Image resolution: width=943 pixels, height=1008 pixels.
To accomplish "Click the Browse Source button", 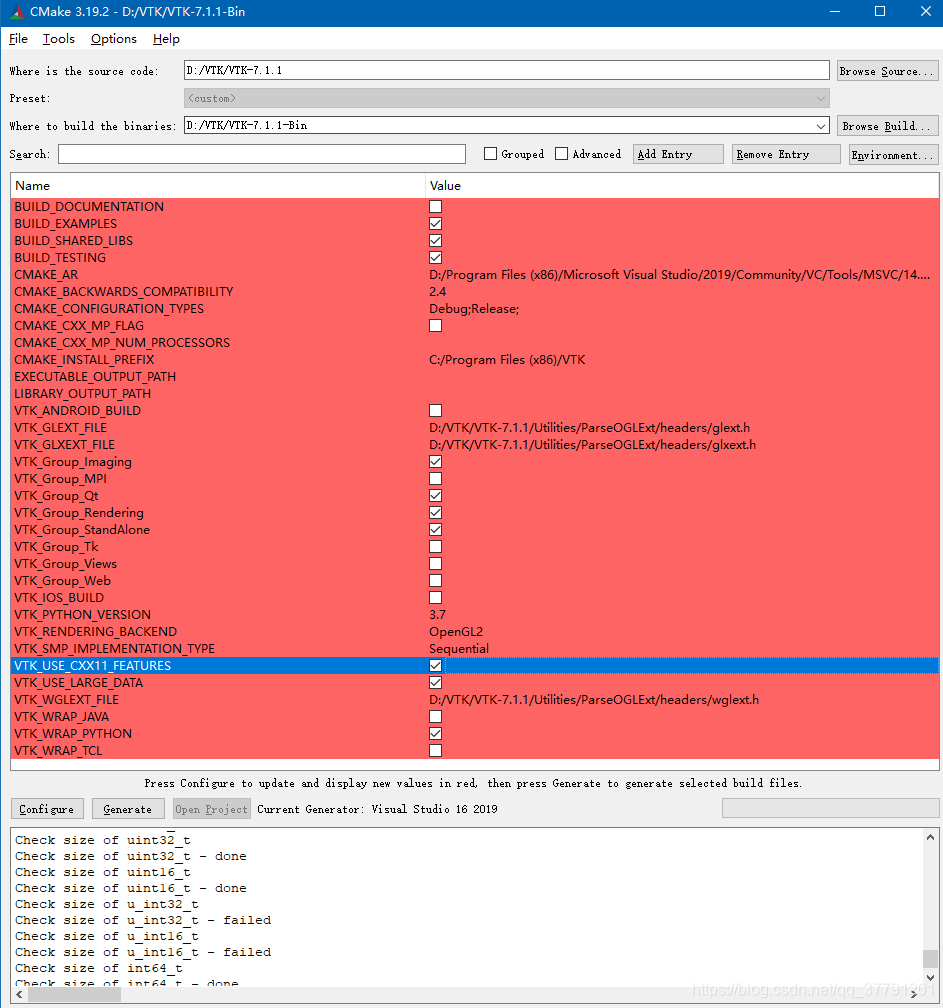I will (x=887, y=71).
